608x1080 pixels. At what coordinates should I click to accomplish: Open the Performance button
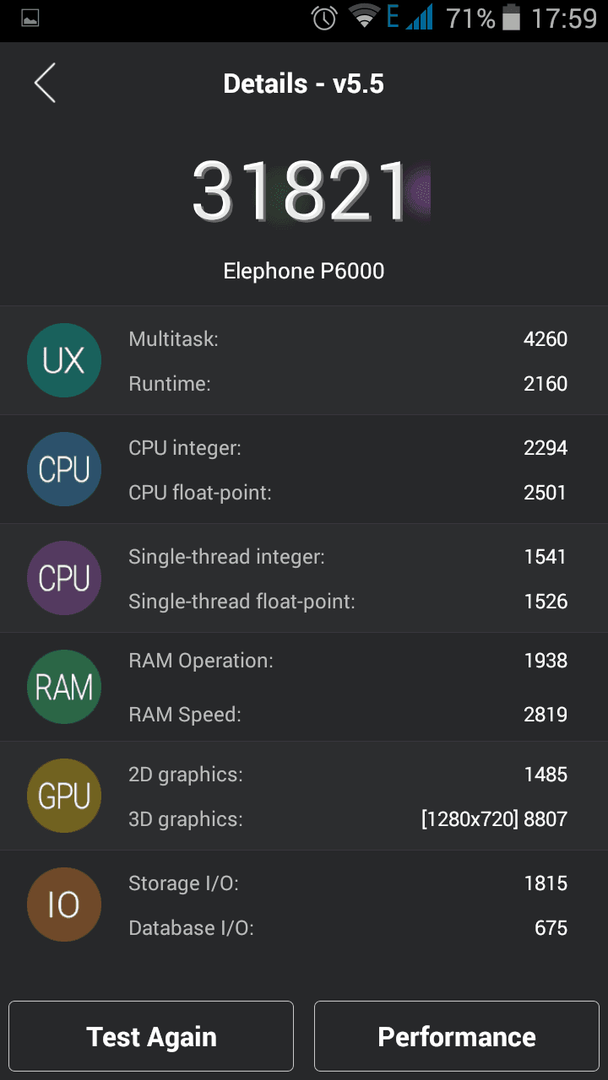pyautogui.click(x=456, y=1037)
